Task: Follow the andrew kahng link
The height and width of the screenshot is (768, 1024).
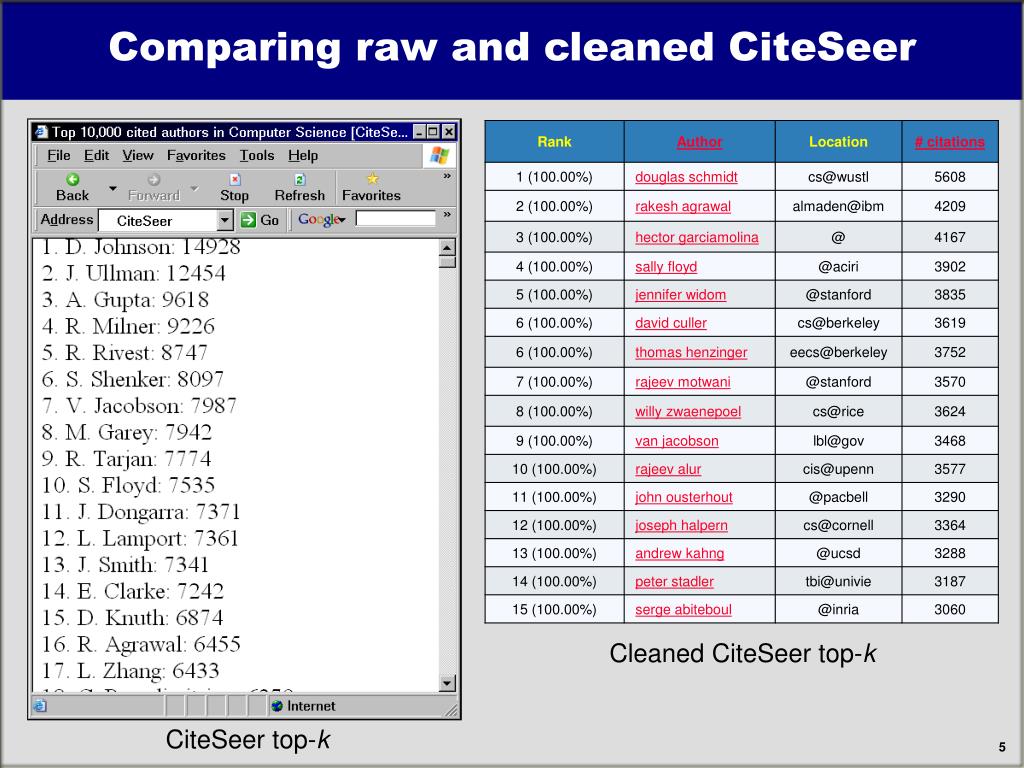Action: (680, 553)
